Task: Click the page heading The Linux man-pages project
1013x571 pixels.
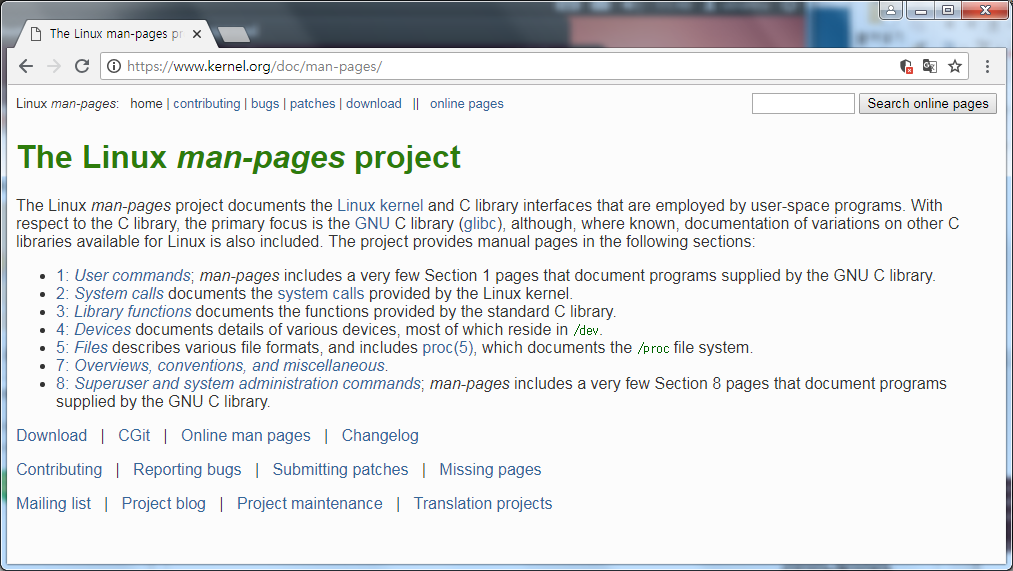Action: pyautogui.click(x=238, y=157)
